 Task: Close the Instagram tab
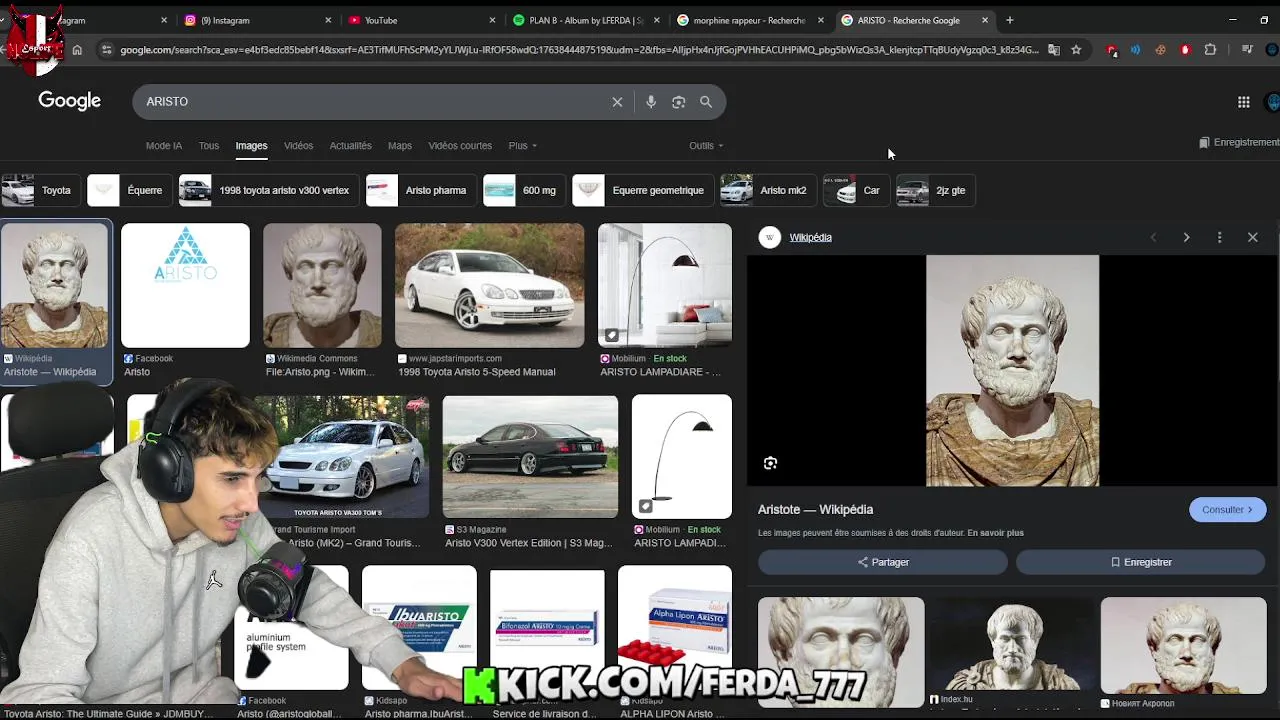[x=328, y=20]
